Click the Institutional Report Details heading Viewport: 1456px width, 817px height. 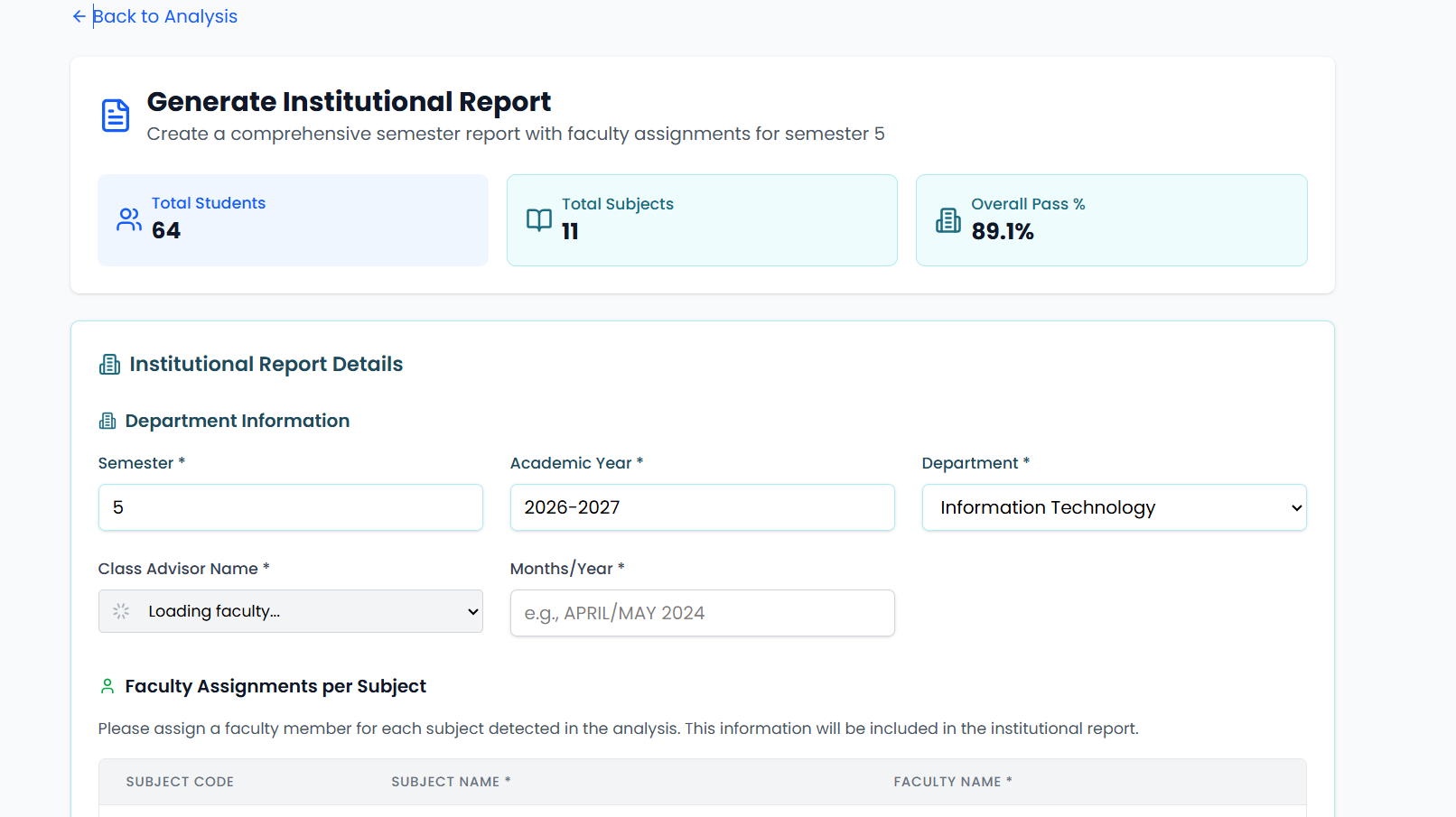pos(266,364)
